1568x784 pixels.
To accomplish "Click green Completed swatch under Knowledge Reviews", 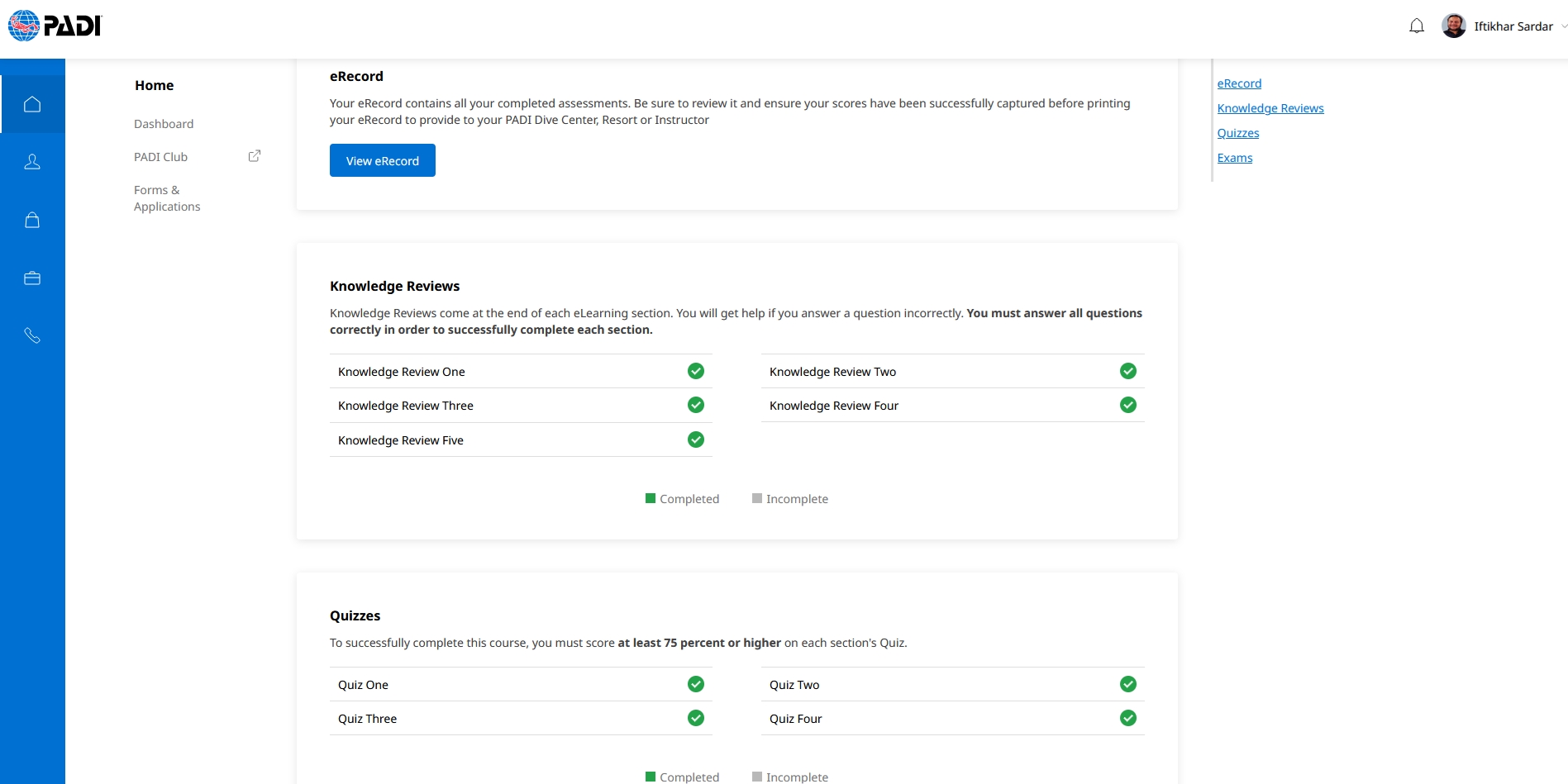I will pos(651,498).
